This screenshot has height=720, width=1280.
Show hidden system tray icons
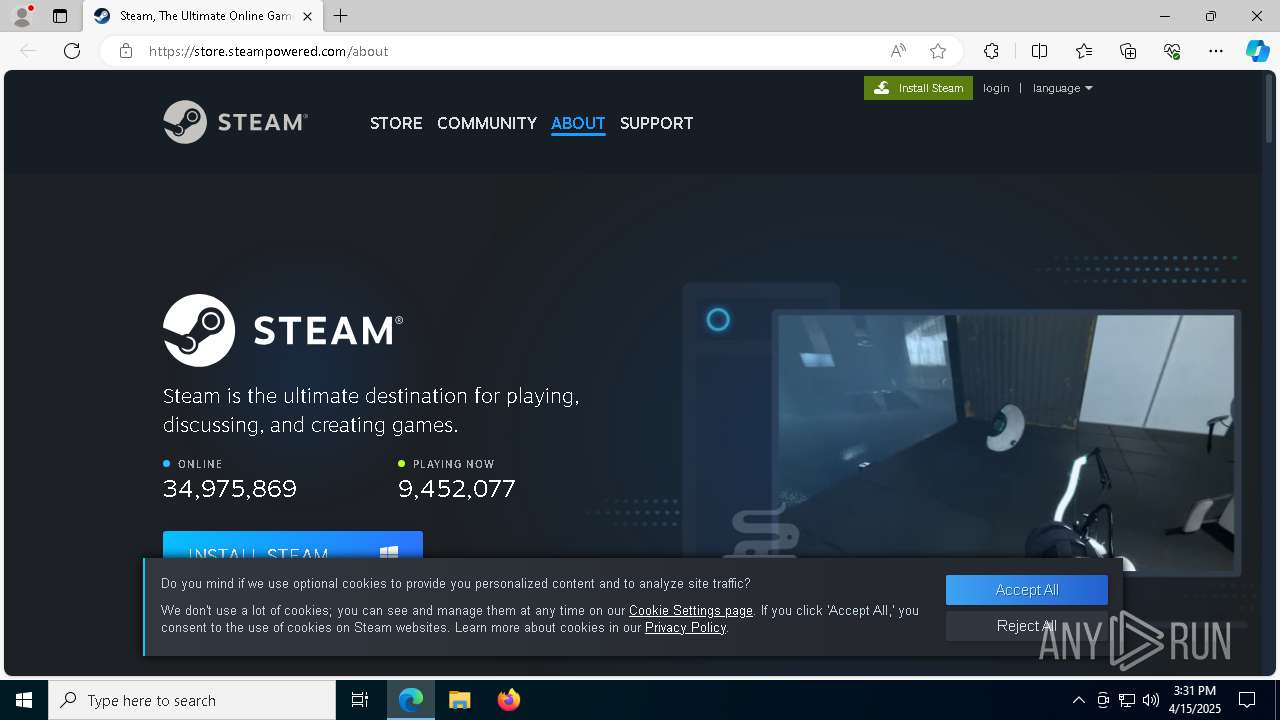1078,700
